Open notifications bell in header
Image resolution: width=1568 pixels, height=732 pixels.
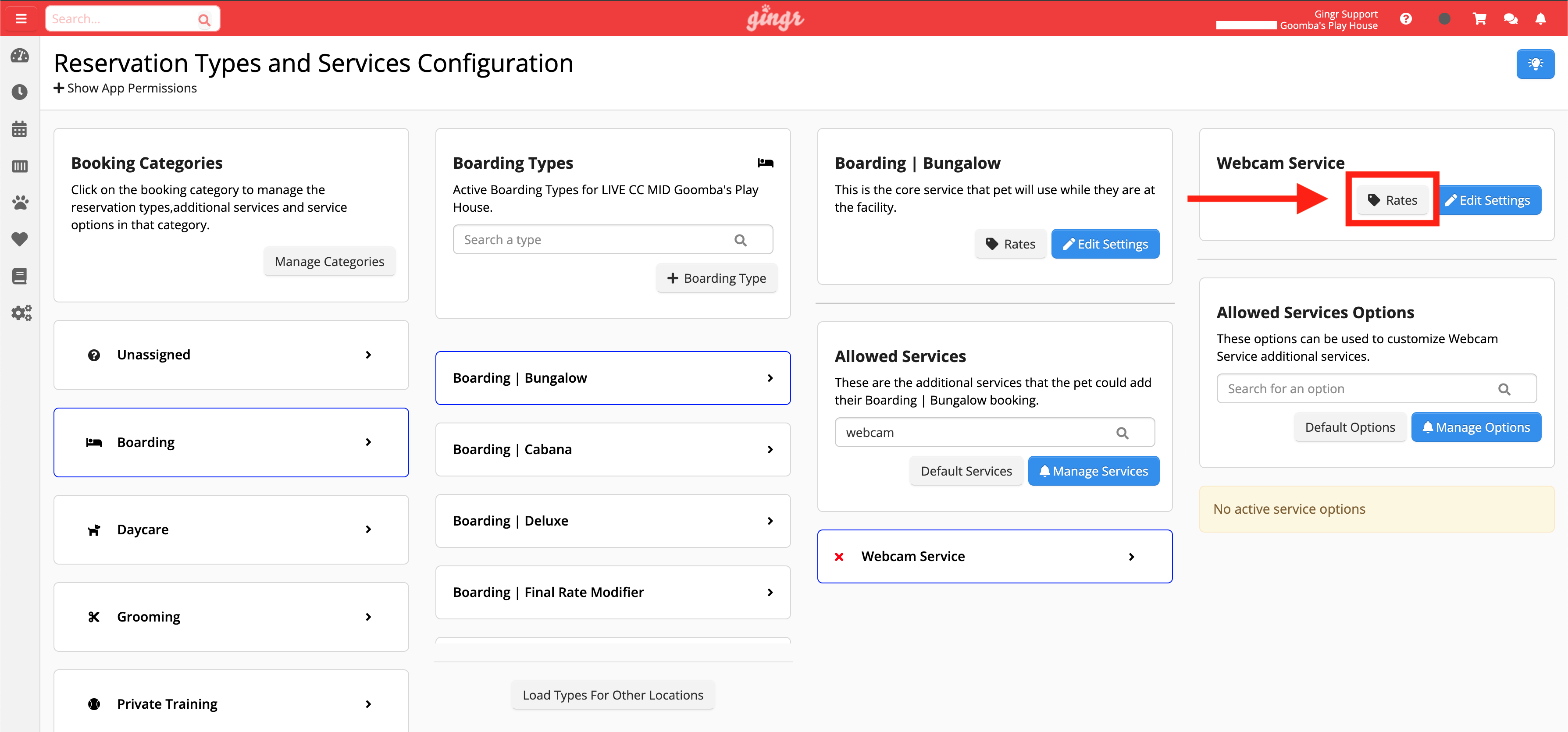1540,18
